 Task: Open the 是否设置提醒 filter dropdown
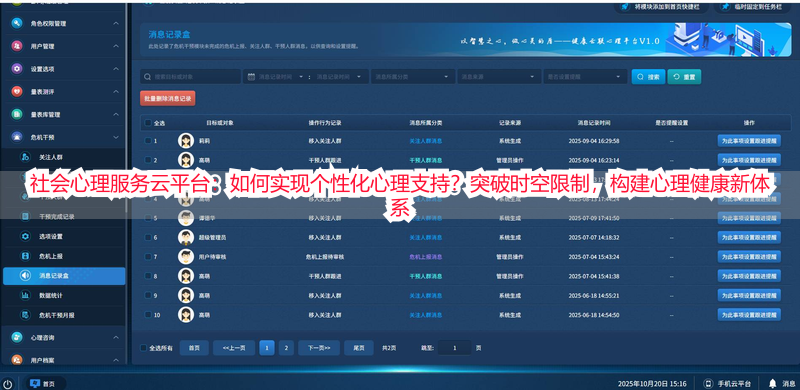[x=585, y=77]
